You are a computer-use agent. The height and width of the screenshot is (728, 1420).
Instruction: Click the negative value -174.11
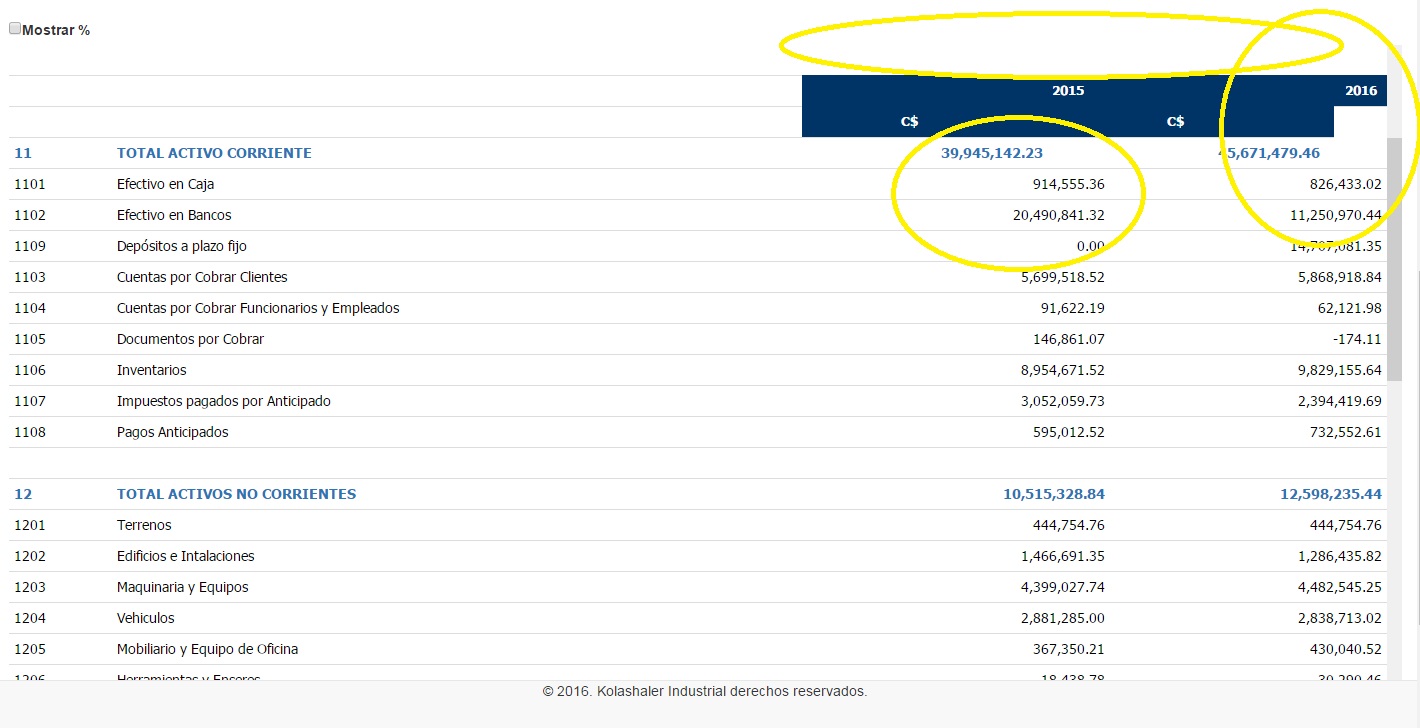1357,339
